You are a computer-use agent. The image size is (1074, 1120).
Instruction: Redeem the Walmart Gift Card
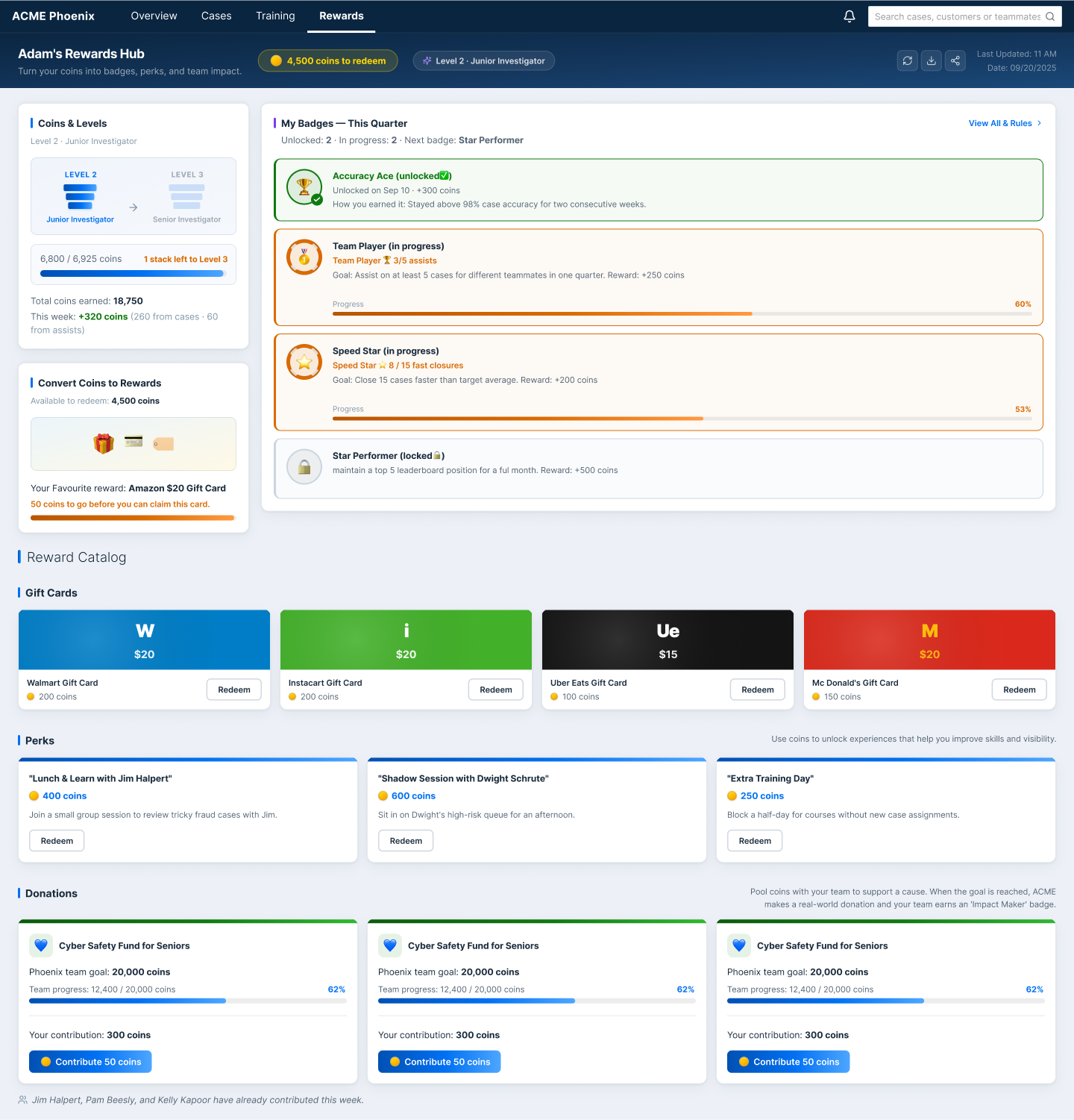coord(234,689)
